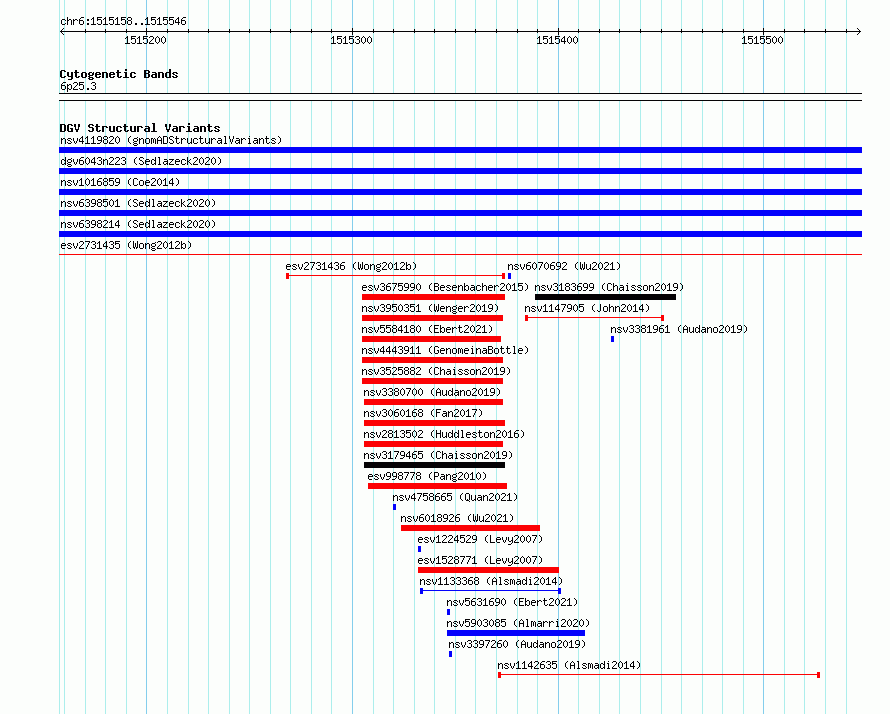Open the nsv5631690 Ebert2021 label
Image resolution: width=890 pixels, height=714 pixels.
coord(512,602)
